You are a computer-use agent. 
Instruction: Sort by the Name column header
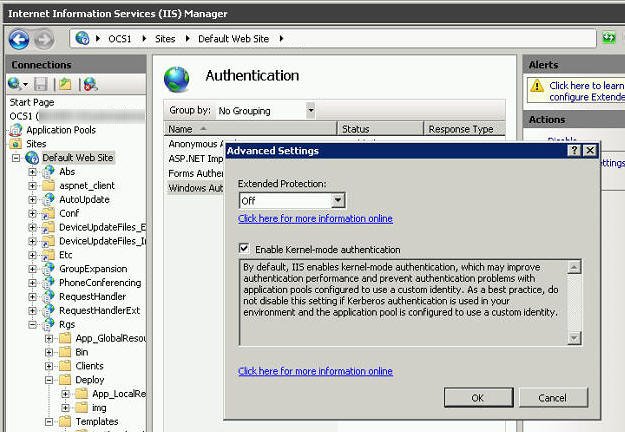[250, 129]
